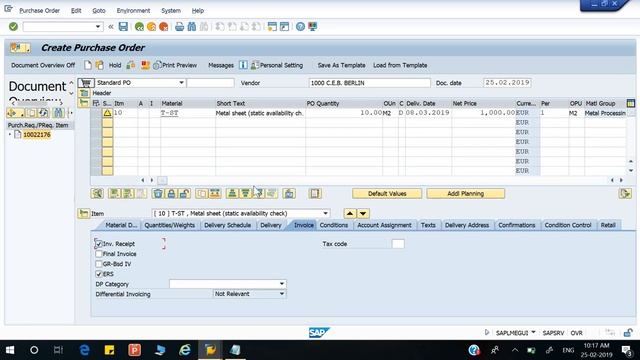The width and height of the screenshot is (640, 360).
Task: Click the Personal Setting button
Action: [277, 65]
